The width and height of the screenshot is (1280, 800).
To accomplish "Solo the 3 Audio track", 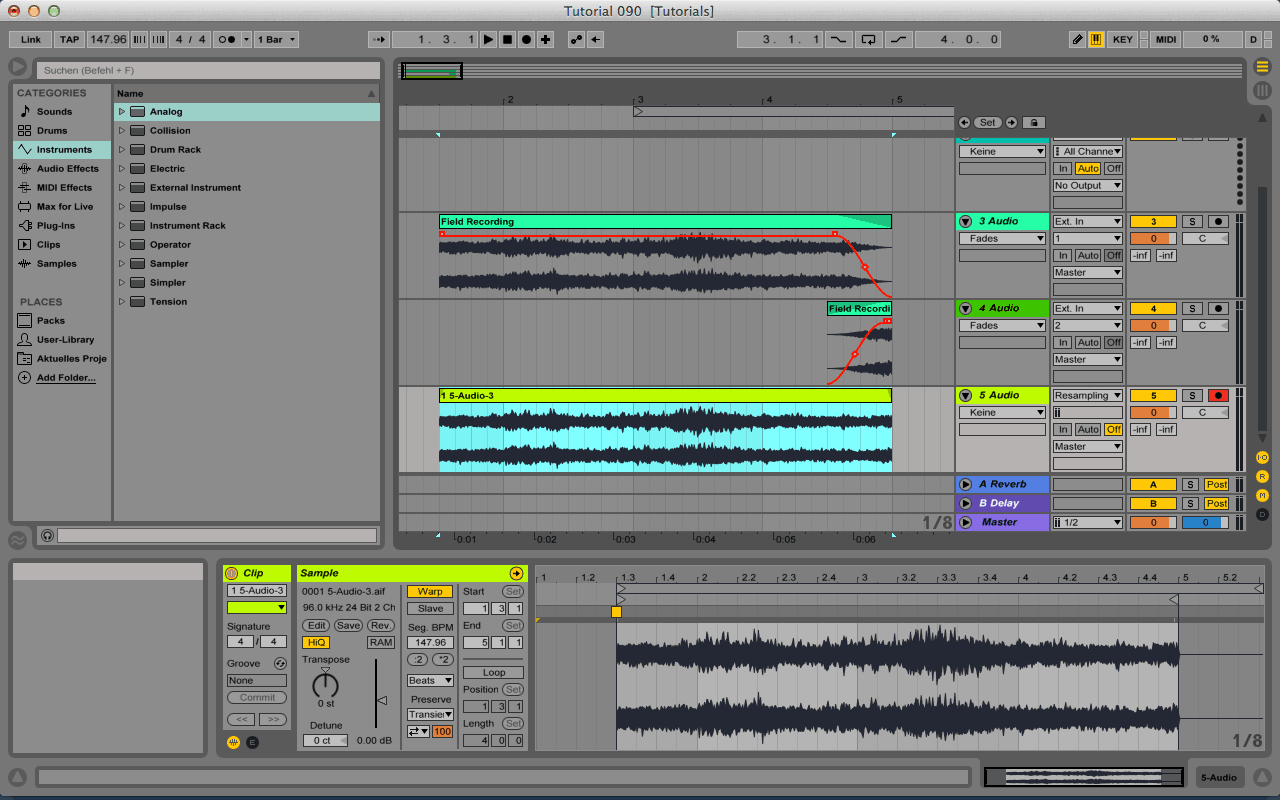I will coord(1190,222).
